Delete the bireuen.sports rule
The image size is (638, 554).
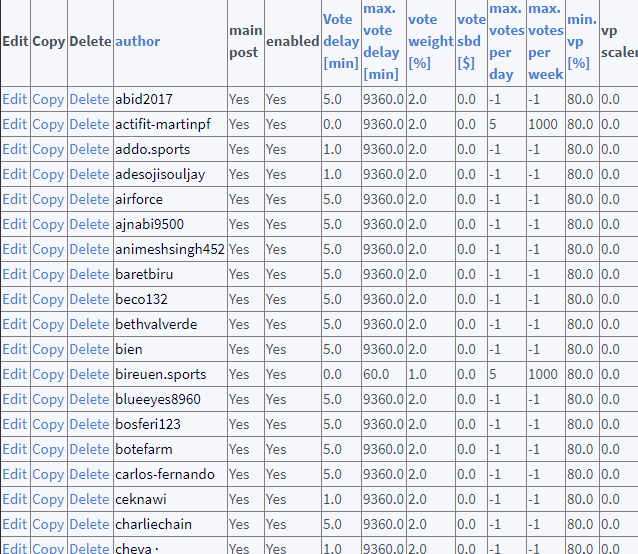click(x=90, y=374)
